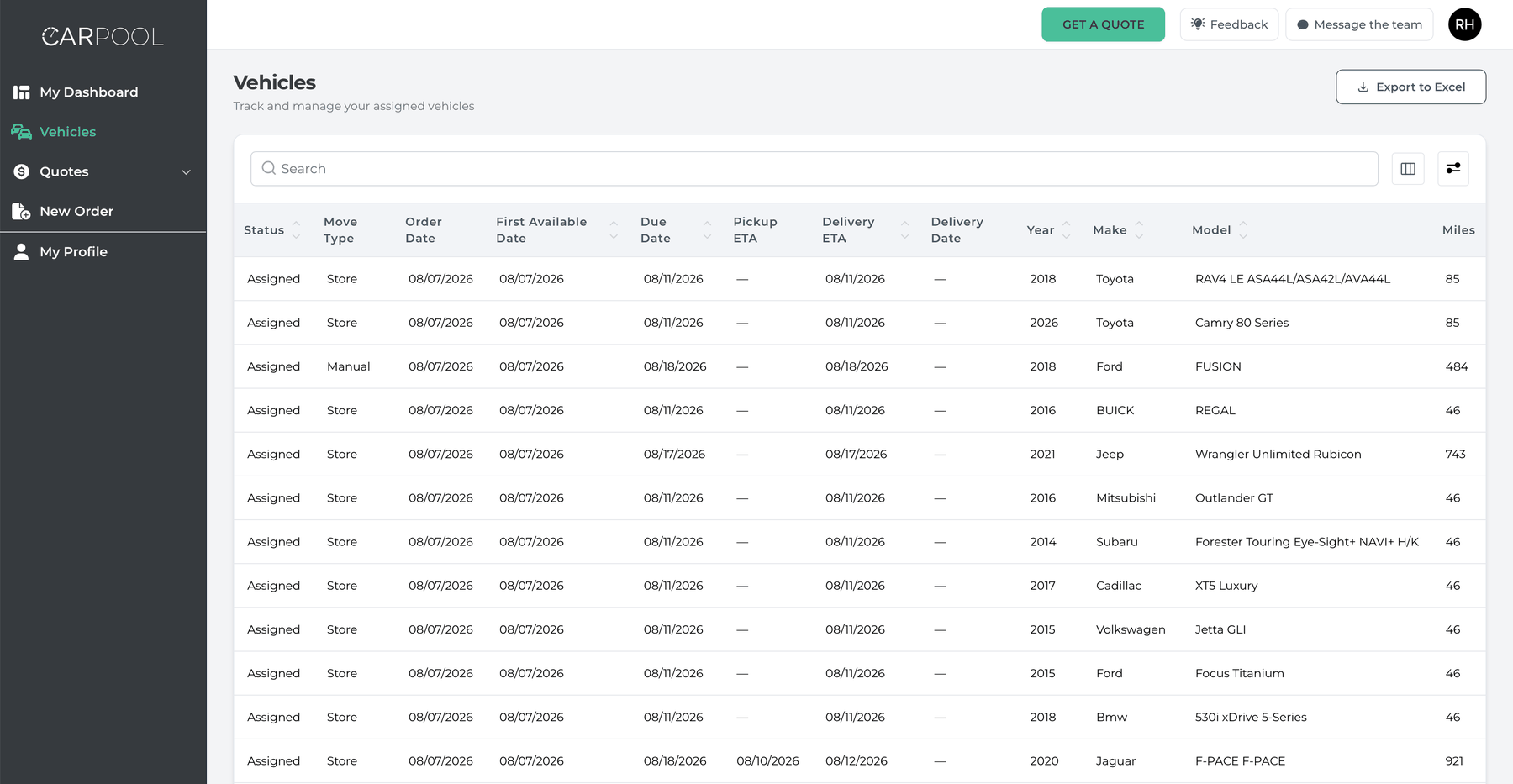1513x784 pixels.
Task: Click the My Profile person icon
Action: pyautogui.click(x=22, y=251)
